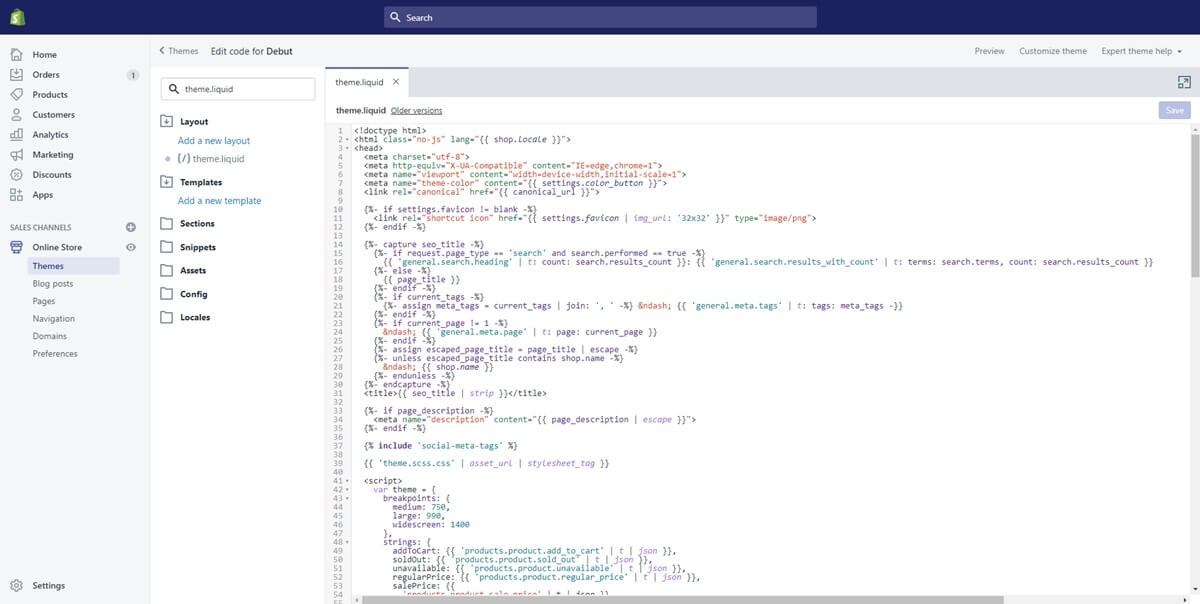Go to Domains in sidebar

tap(50, 336)
